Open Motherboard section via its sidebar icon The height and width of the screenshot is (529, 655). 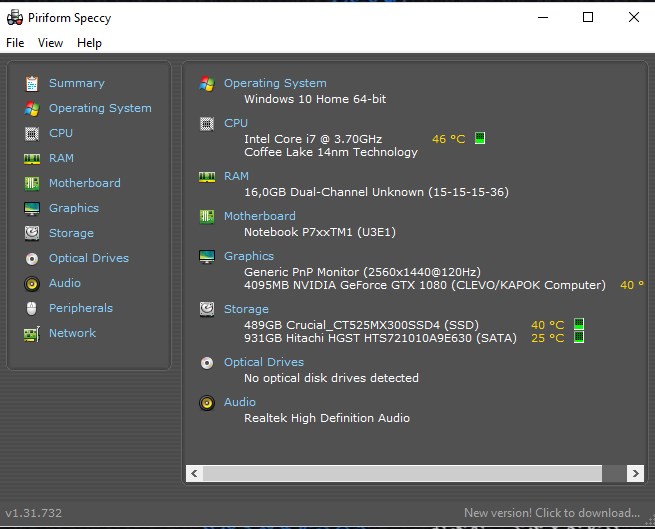click(x=32, y=183)
